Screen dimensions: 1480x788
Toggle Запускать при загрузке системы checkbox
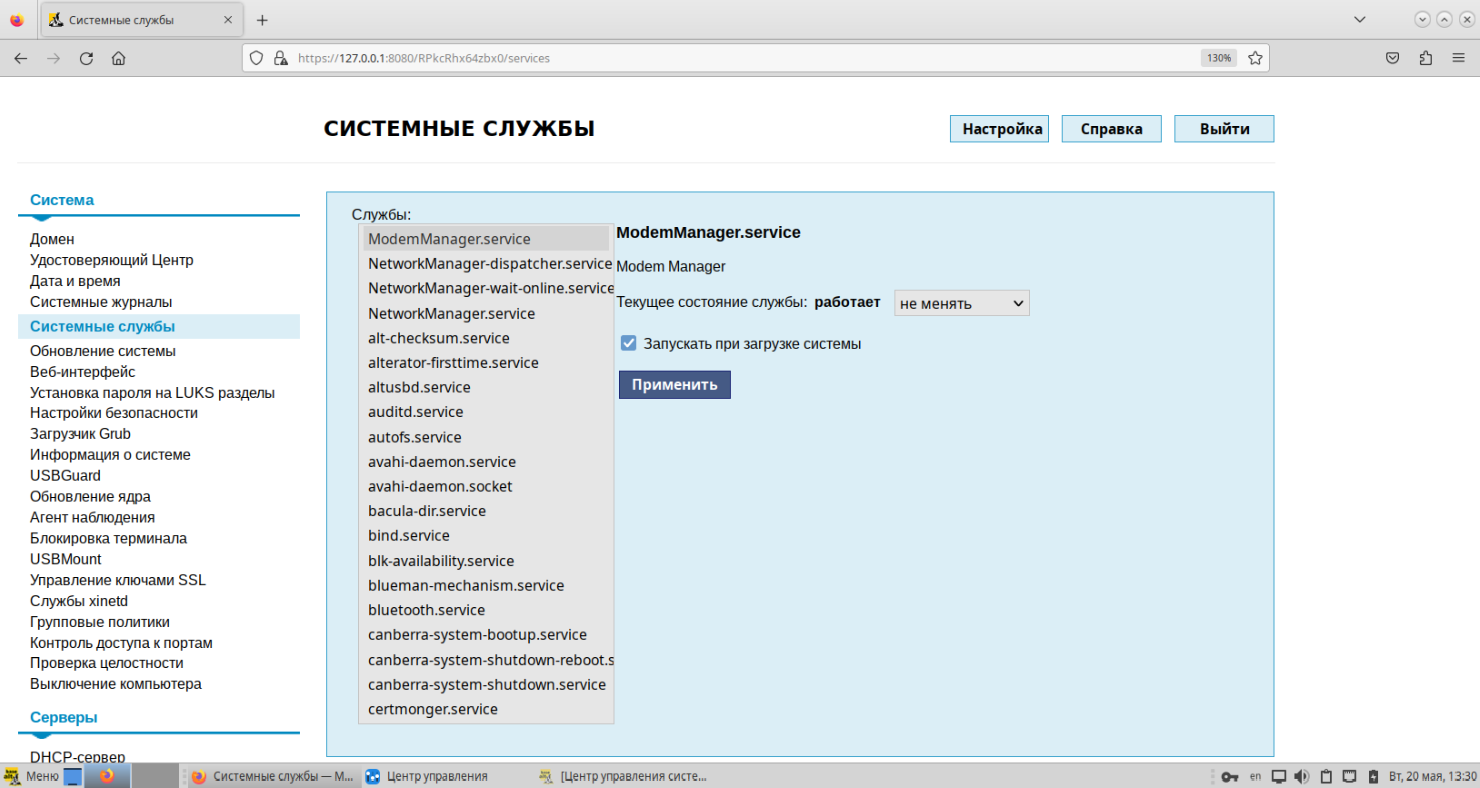point(628,343)
